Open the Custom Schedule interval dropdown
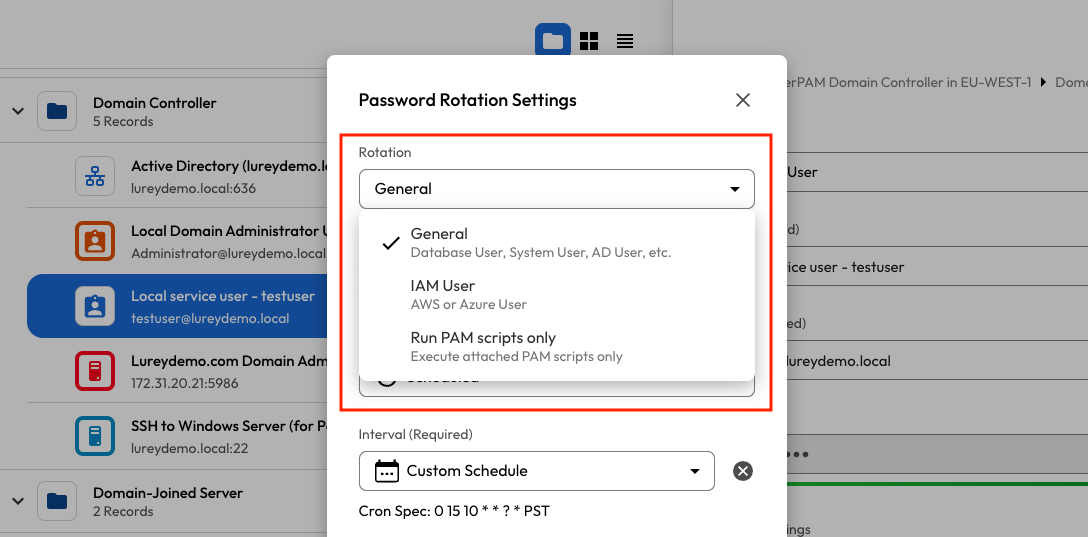The height and width of the screenshot is (537, 1088). (536, 471)
